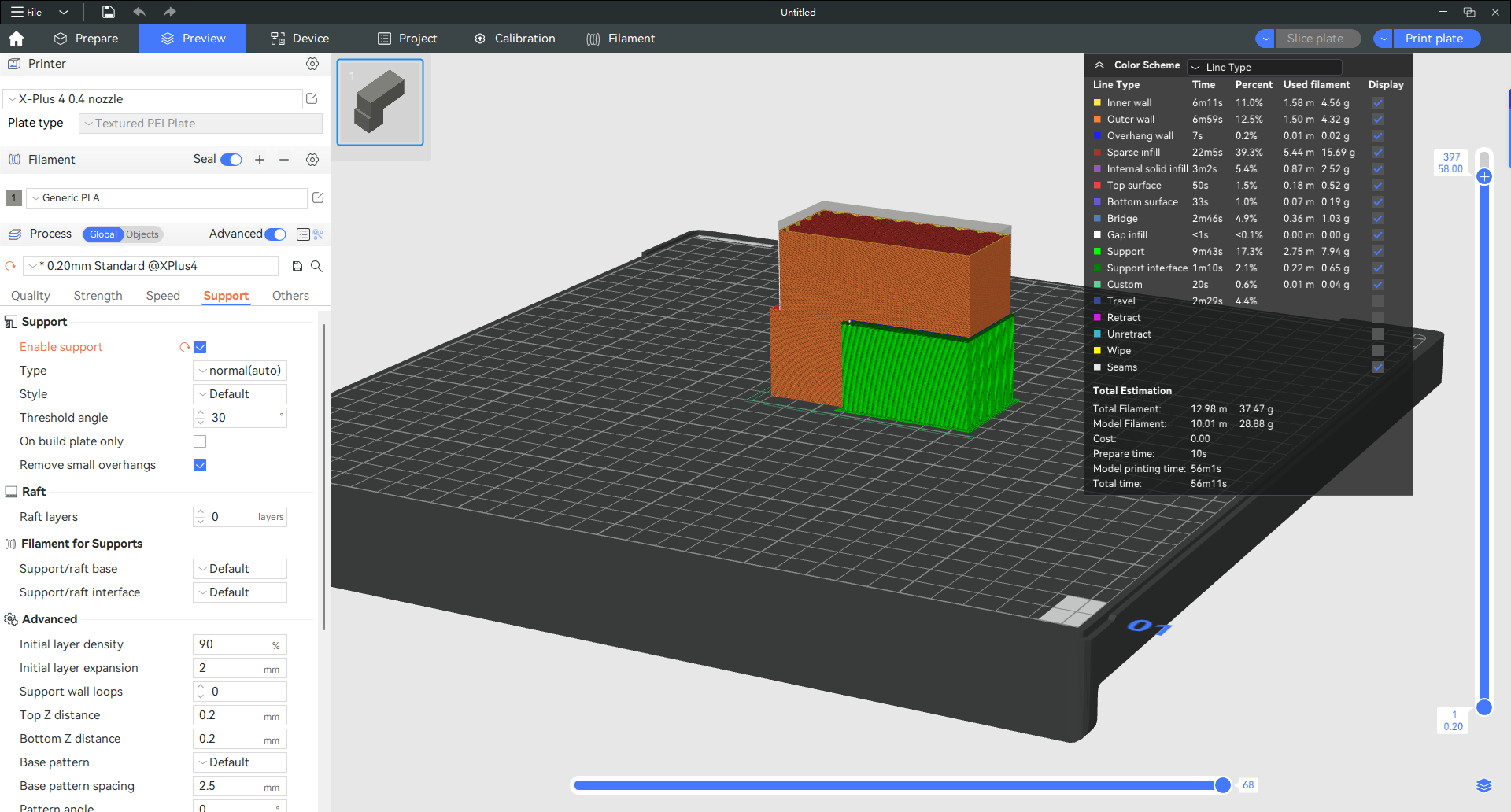Hide Sparse infill display checkbox
The height and width of the screenshot is (812, 1511).
point(1377,153)
